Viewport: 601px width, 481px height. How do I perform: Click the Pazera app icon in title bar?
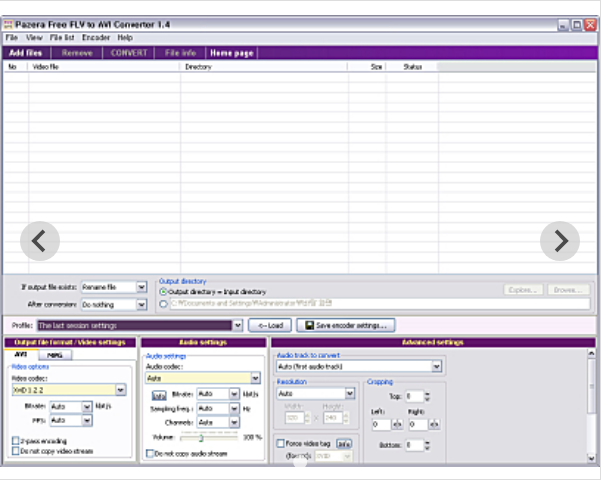(8, 25)
